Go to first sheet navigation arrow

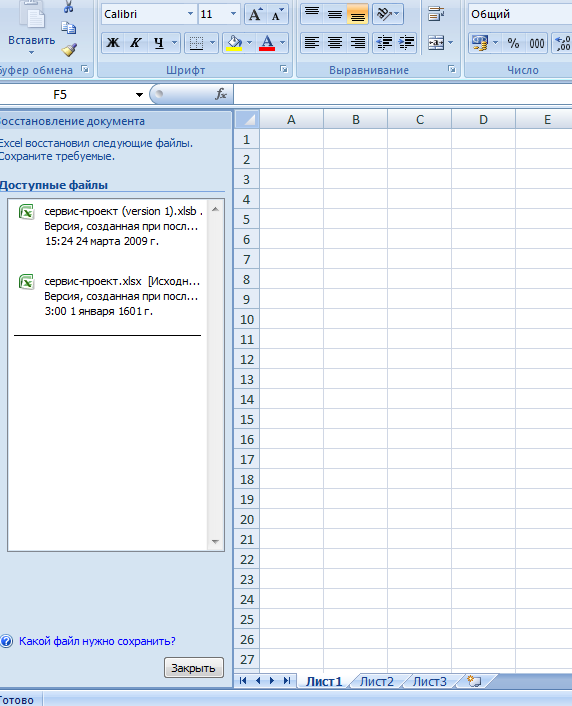(243, 680)
